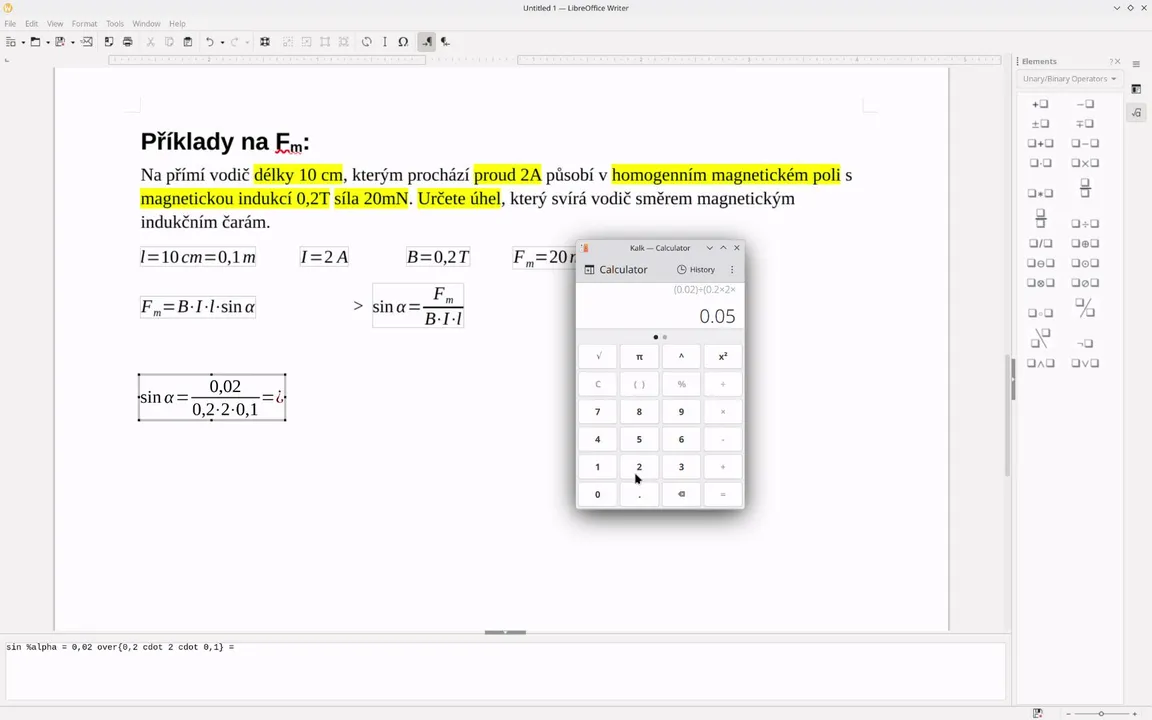Click the zoom-out minus in status bar

1070,713
